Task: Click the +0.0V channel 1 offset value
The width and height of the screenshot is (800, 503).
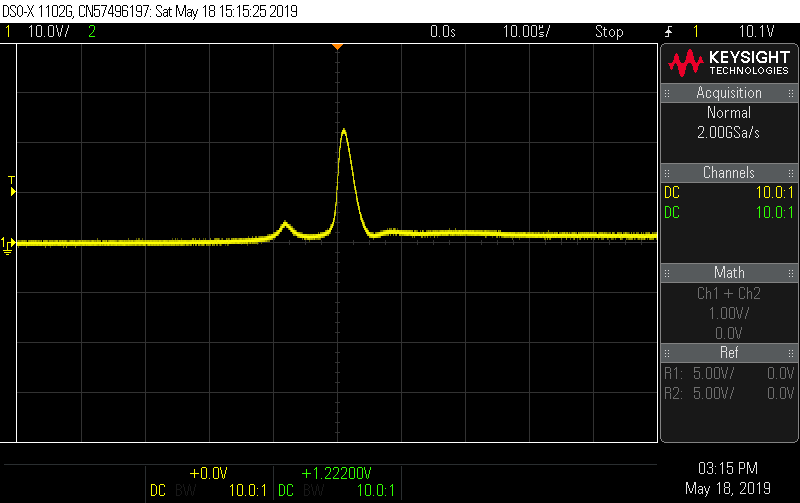Action: point(208,473)
